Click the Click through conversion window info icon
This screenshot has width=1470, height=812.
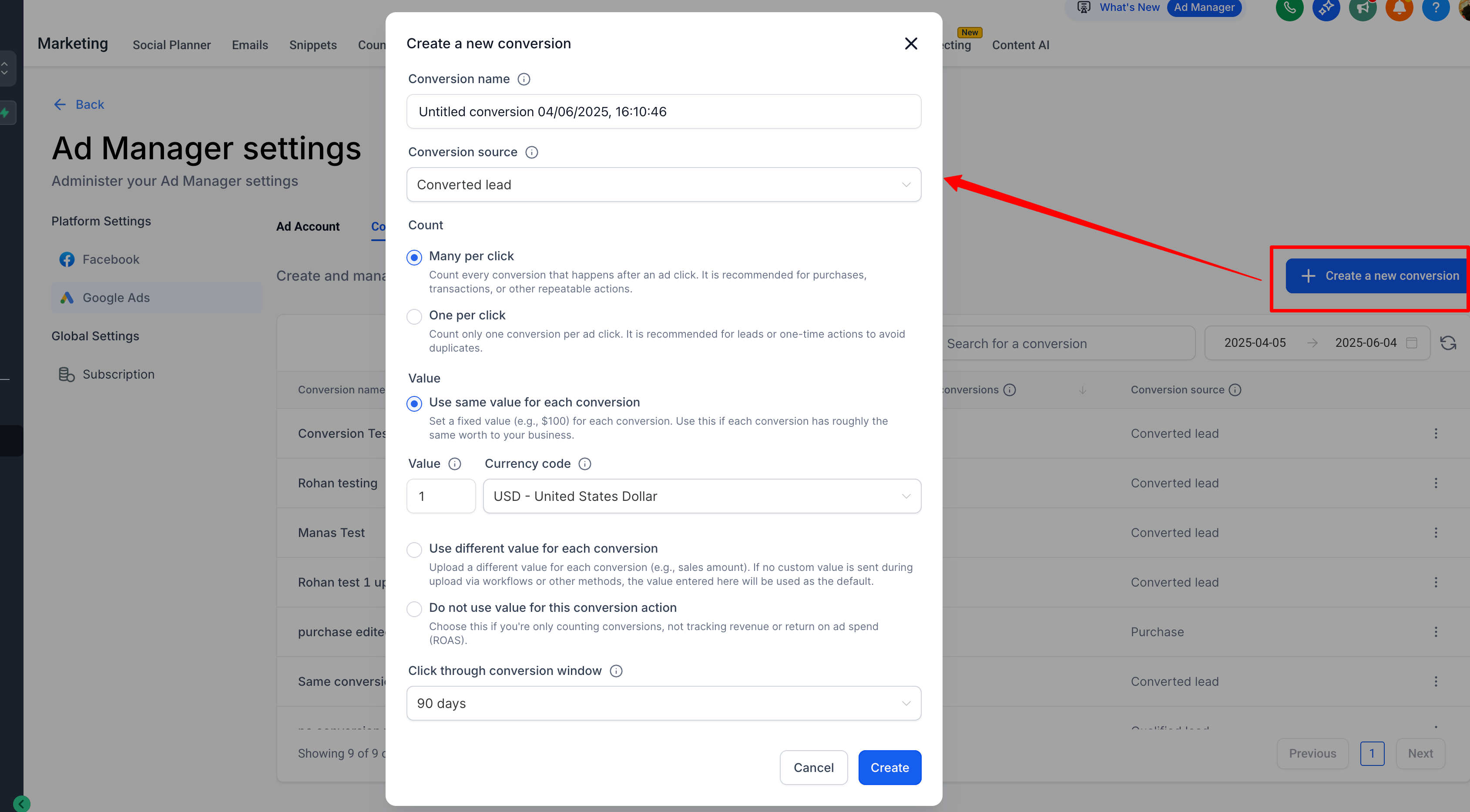[x=616, y=671]
